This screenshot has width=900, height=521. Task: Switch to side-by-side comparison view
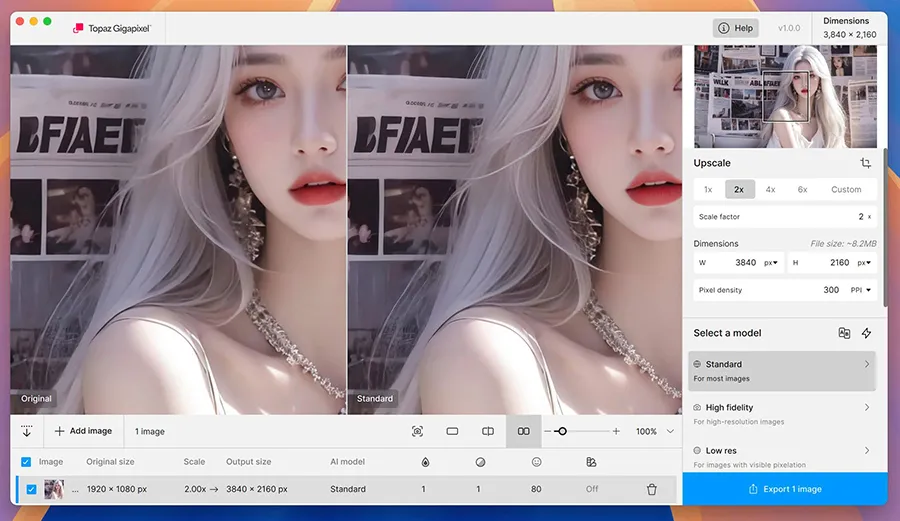coord(523,431)
